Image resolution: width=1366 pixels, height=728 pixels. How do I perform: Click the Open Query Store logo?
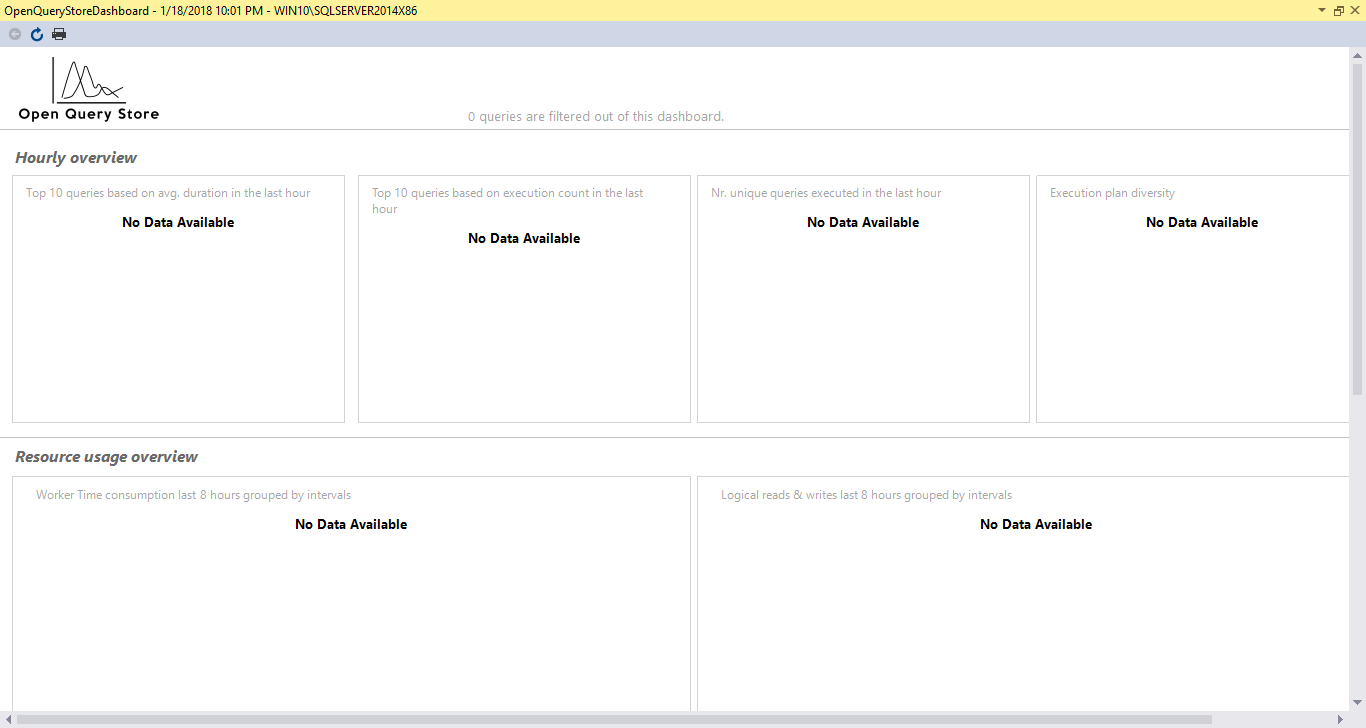pyautogui.click(x=89, y=89)
